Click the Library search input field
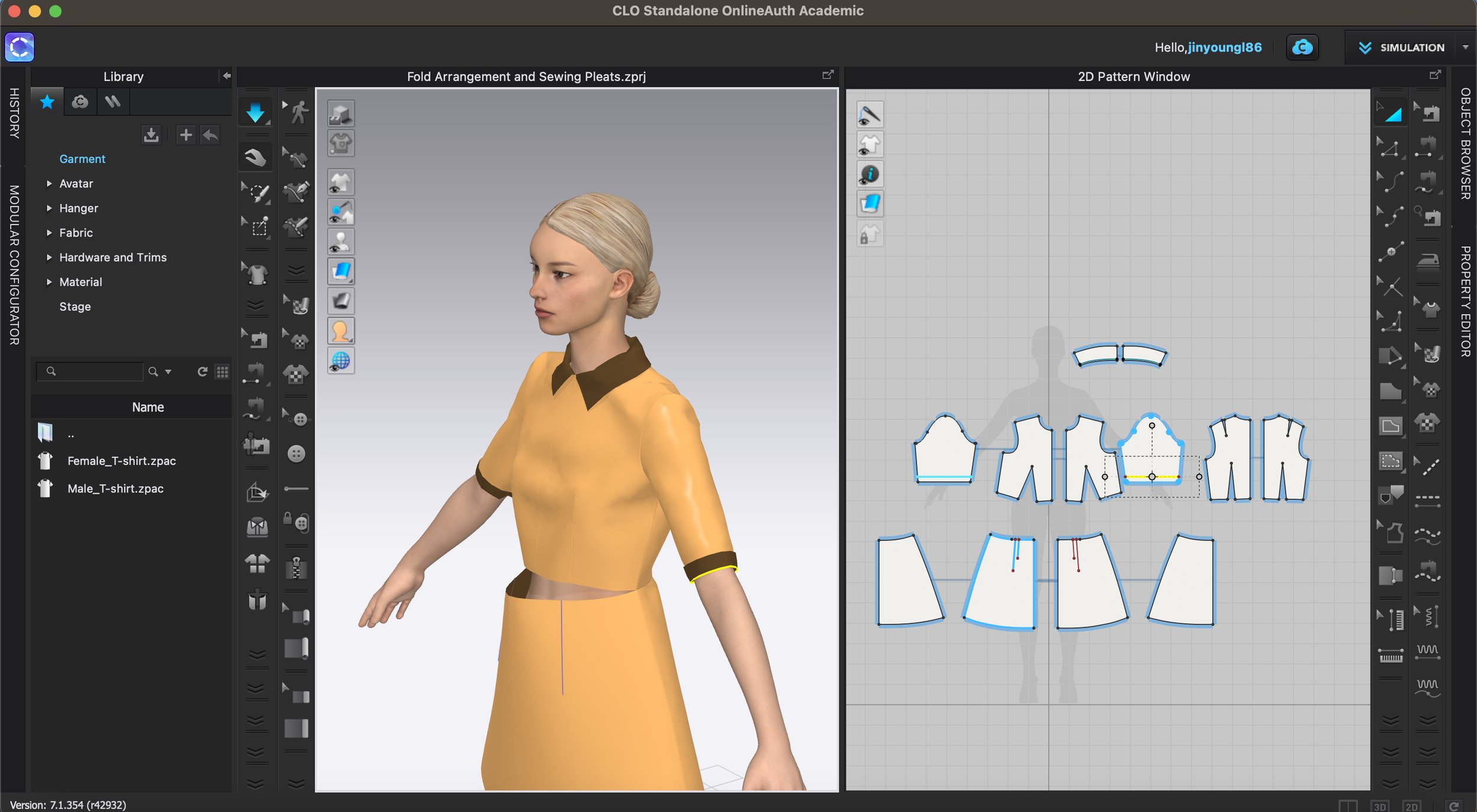This screenshot has height=812, width=1477. 90,371
